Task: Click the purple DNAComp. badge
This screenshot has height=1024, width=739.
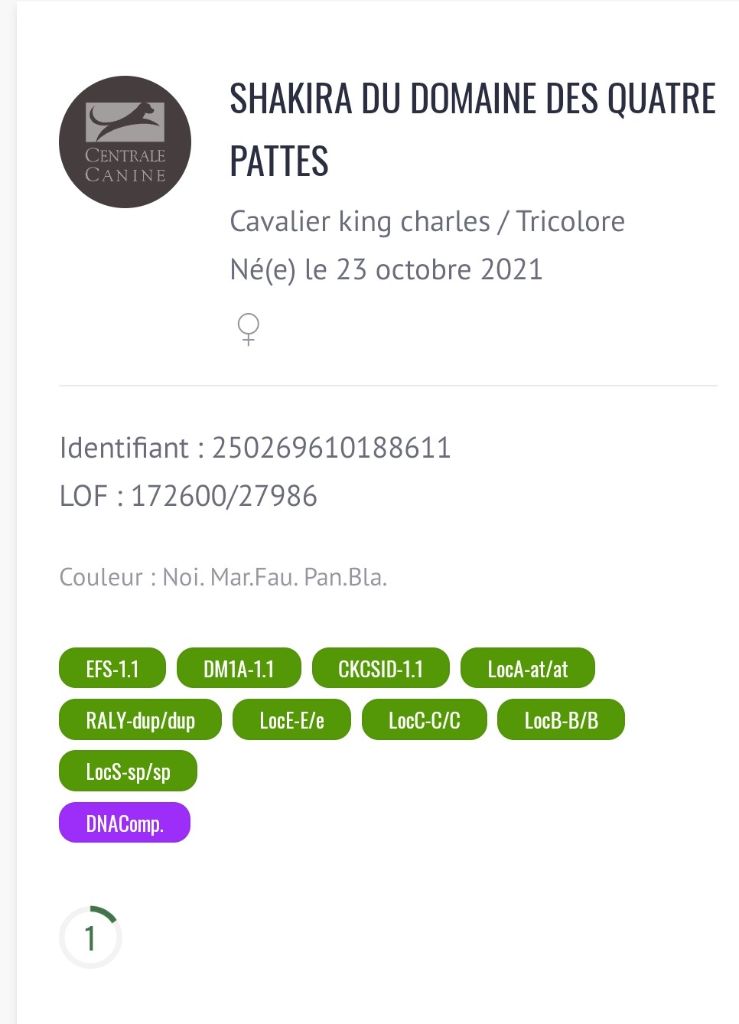Action: 124,822
